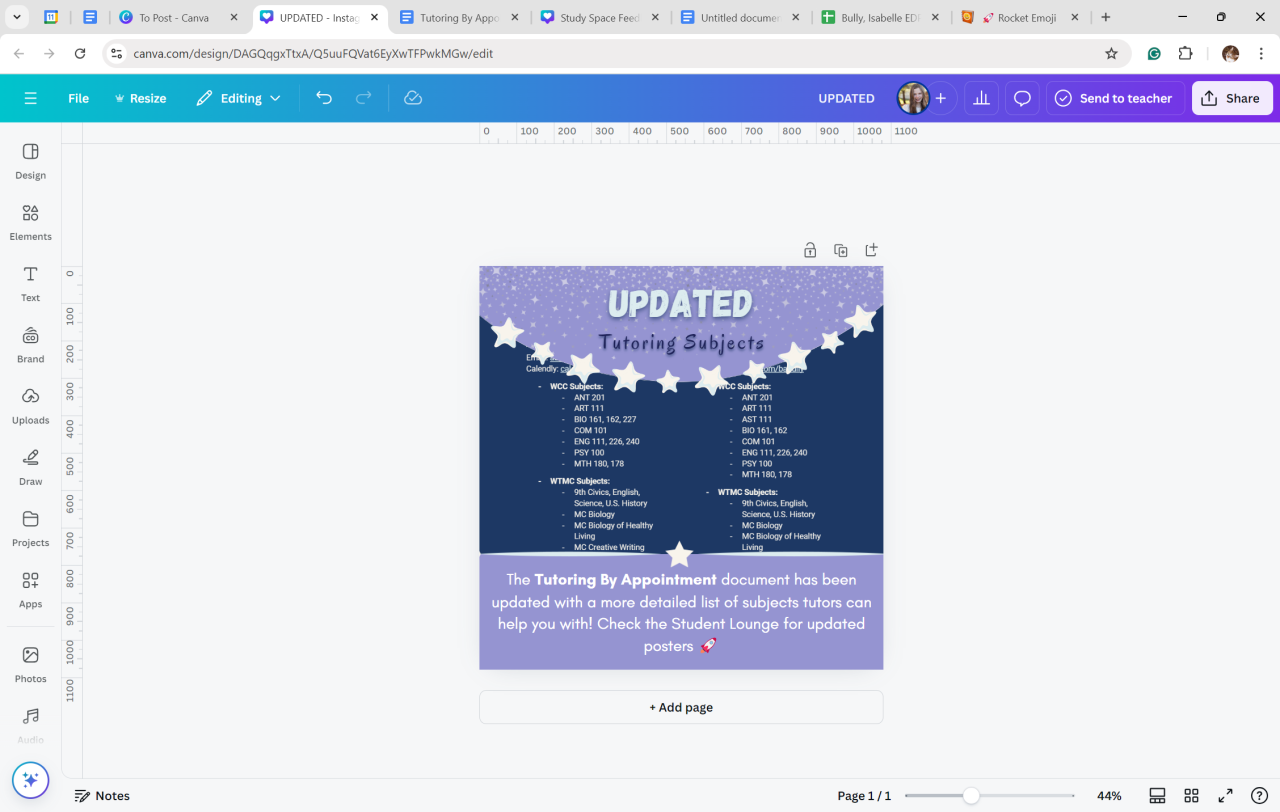Open the help question mark

(1259, 796)
